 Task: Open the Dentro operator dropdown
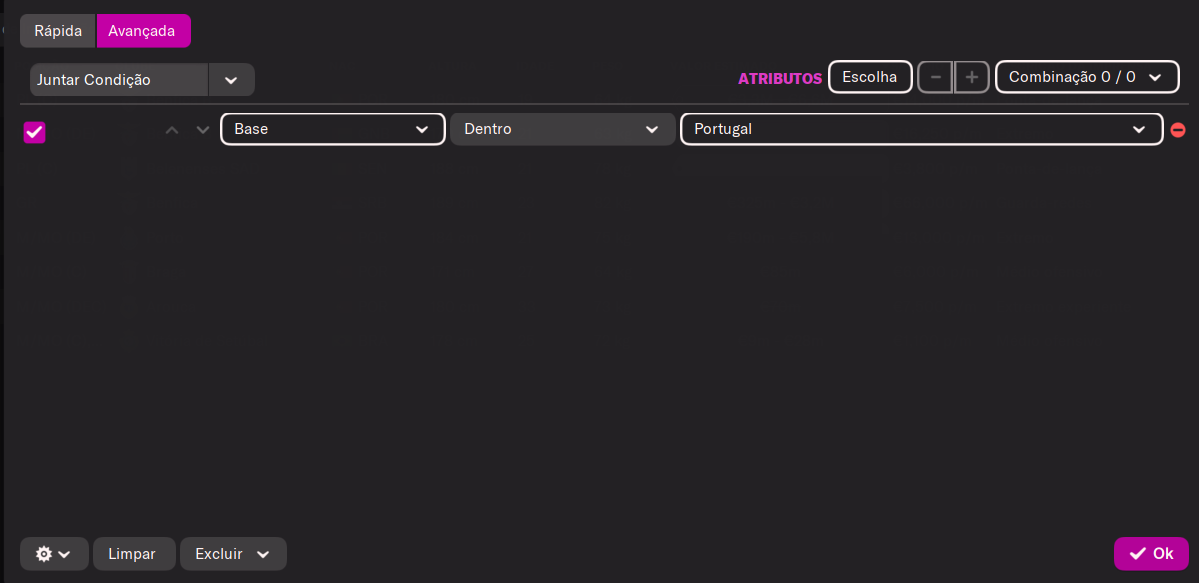pos(563,129)
